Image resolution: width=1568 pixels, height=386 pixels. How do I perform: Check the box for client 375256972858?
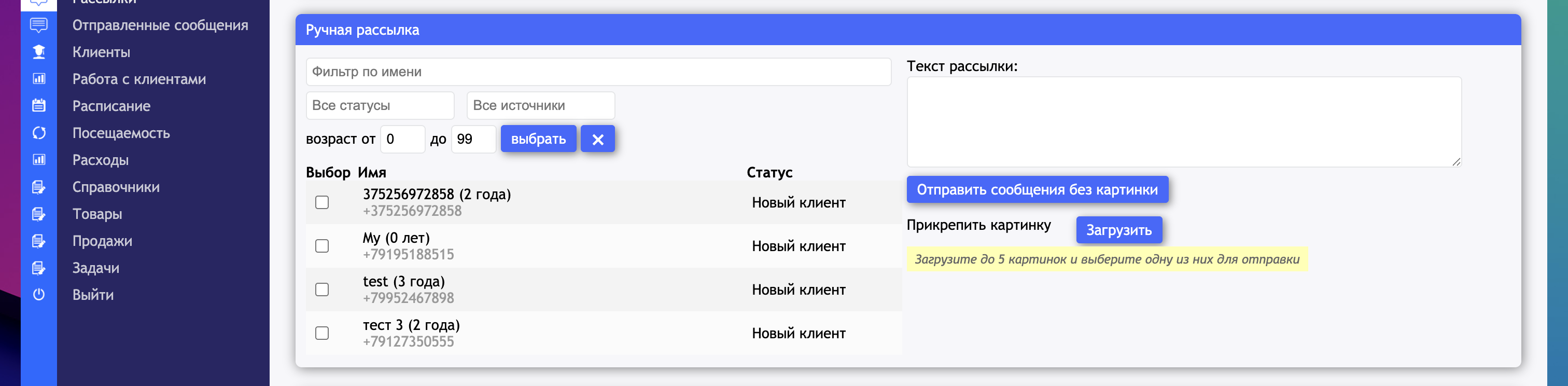pos(322,203)
